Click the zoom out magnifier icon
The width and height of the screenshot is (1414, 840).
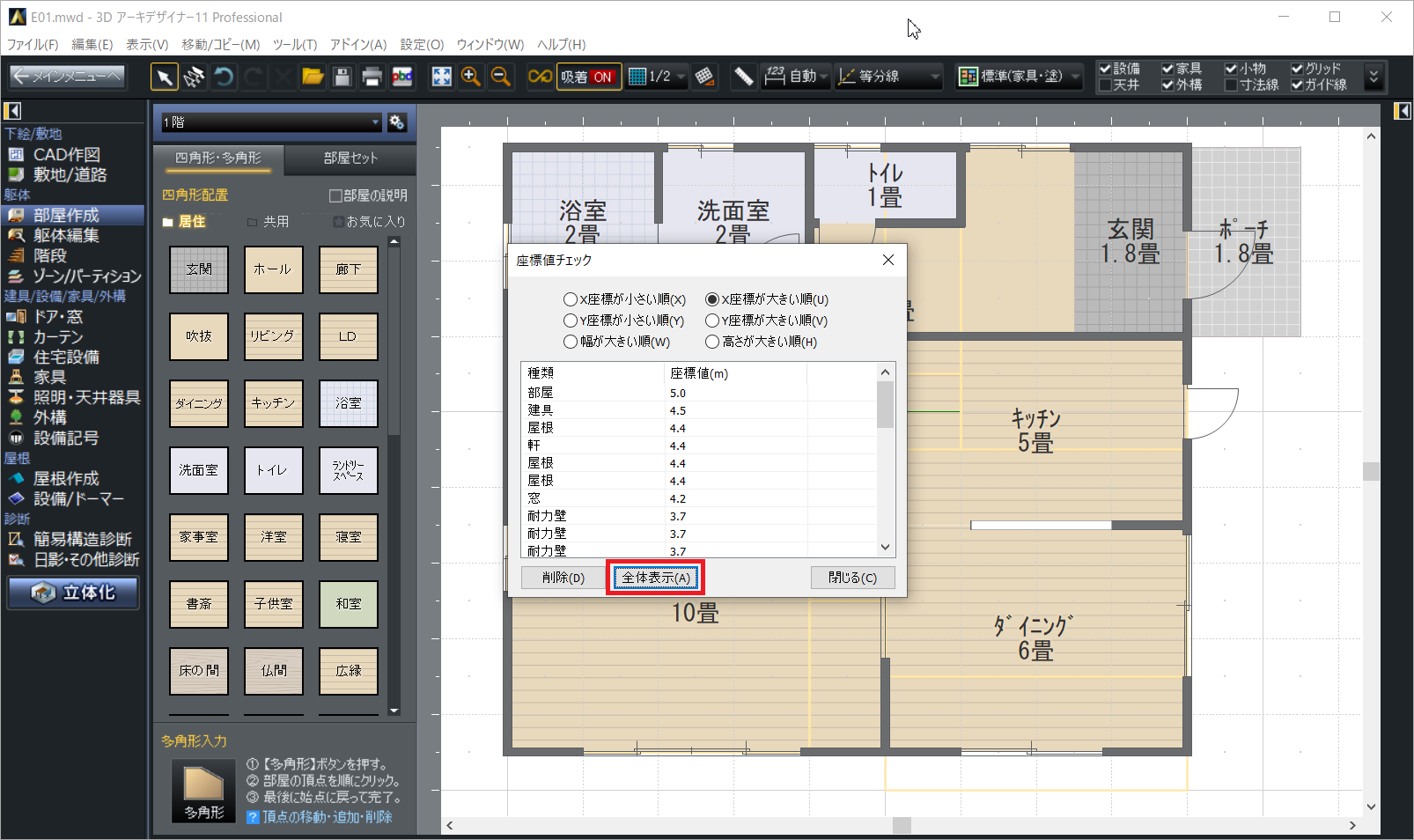[x=500, y=77]
